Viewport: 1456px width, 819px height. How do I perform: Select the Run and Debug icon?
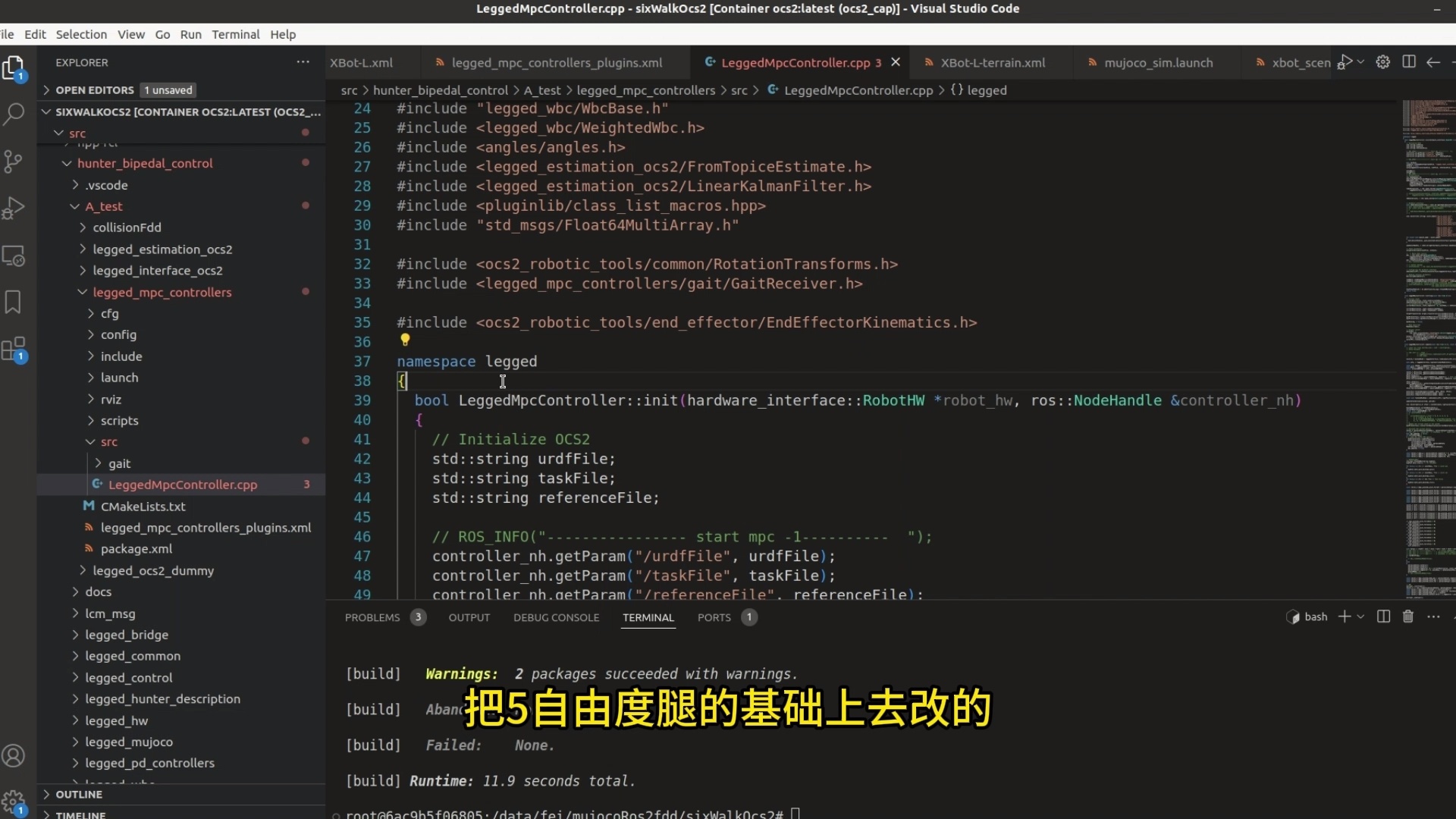coord(14,208)
